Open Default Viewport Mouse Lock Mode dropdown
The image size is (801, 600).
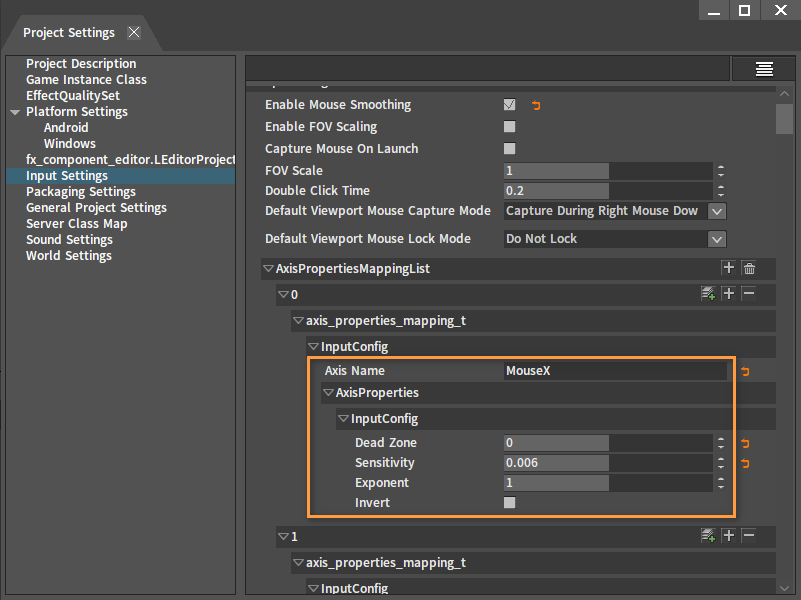[x=716, y=239]
